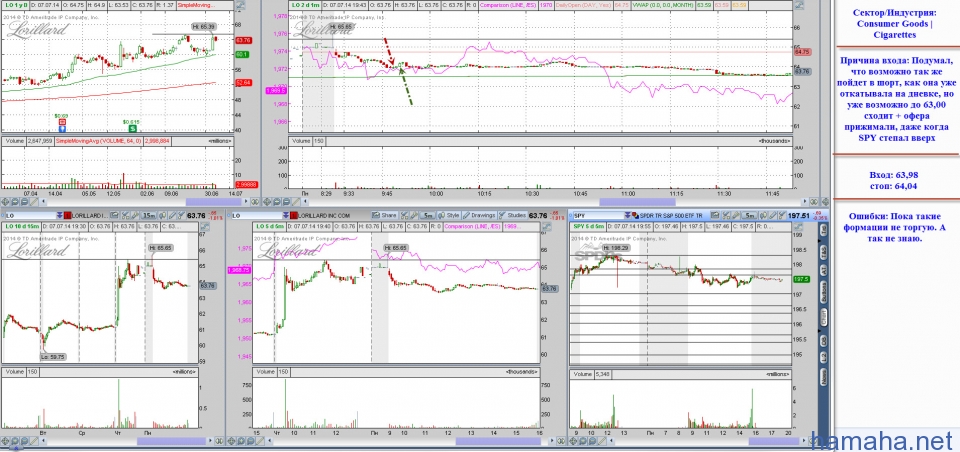
Task: Open the L2 sidebar tab
Action: click(x=823, y=356)
